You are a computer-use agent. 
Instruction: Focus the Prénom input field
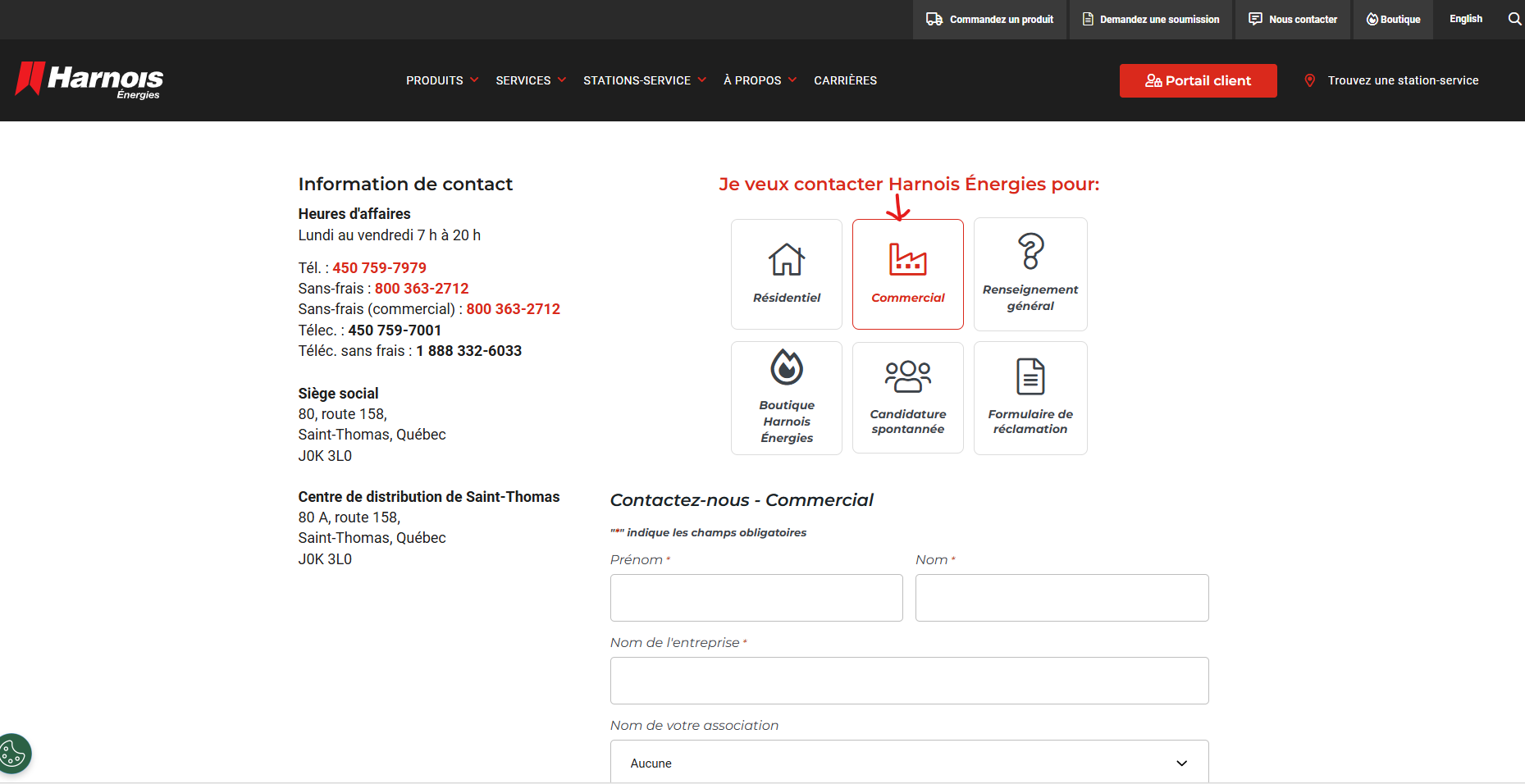point(756,598)
